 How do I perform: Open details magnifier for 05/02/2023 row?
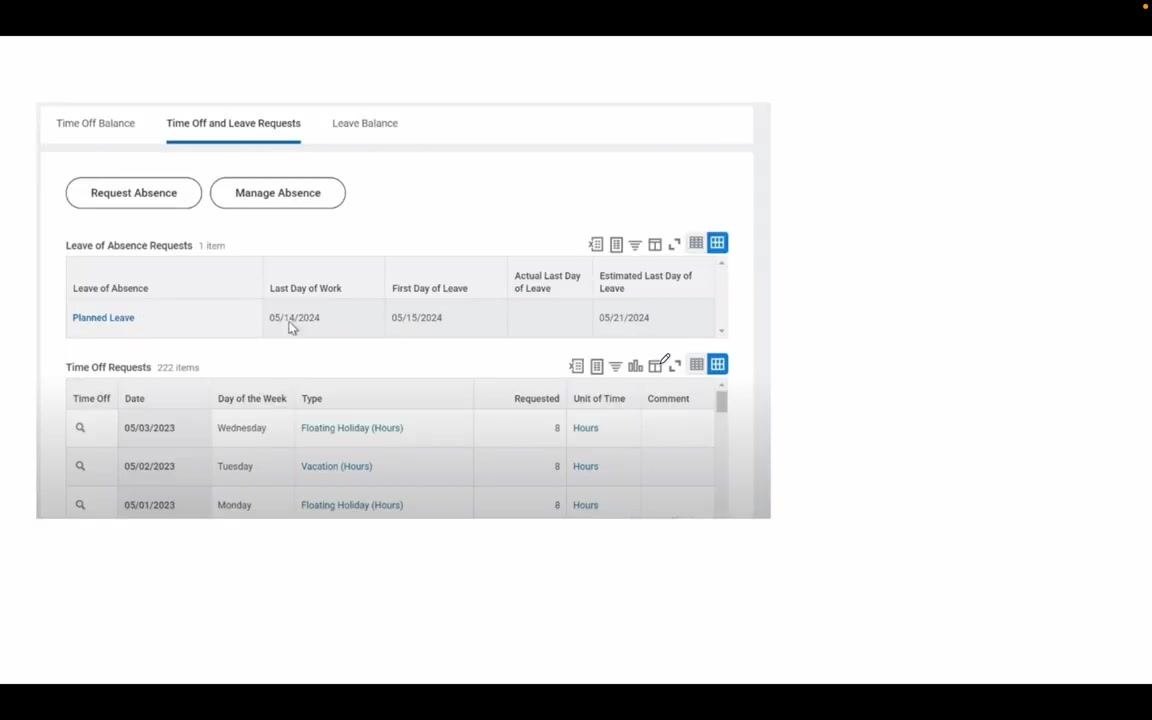click(x=80, y=466)
